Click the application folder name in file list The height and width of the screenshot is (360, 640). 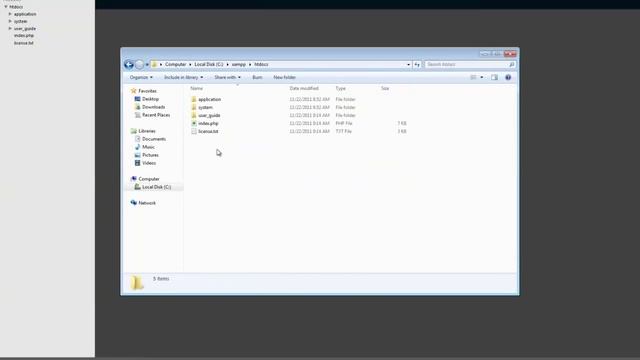click(x=209, y=99)
